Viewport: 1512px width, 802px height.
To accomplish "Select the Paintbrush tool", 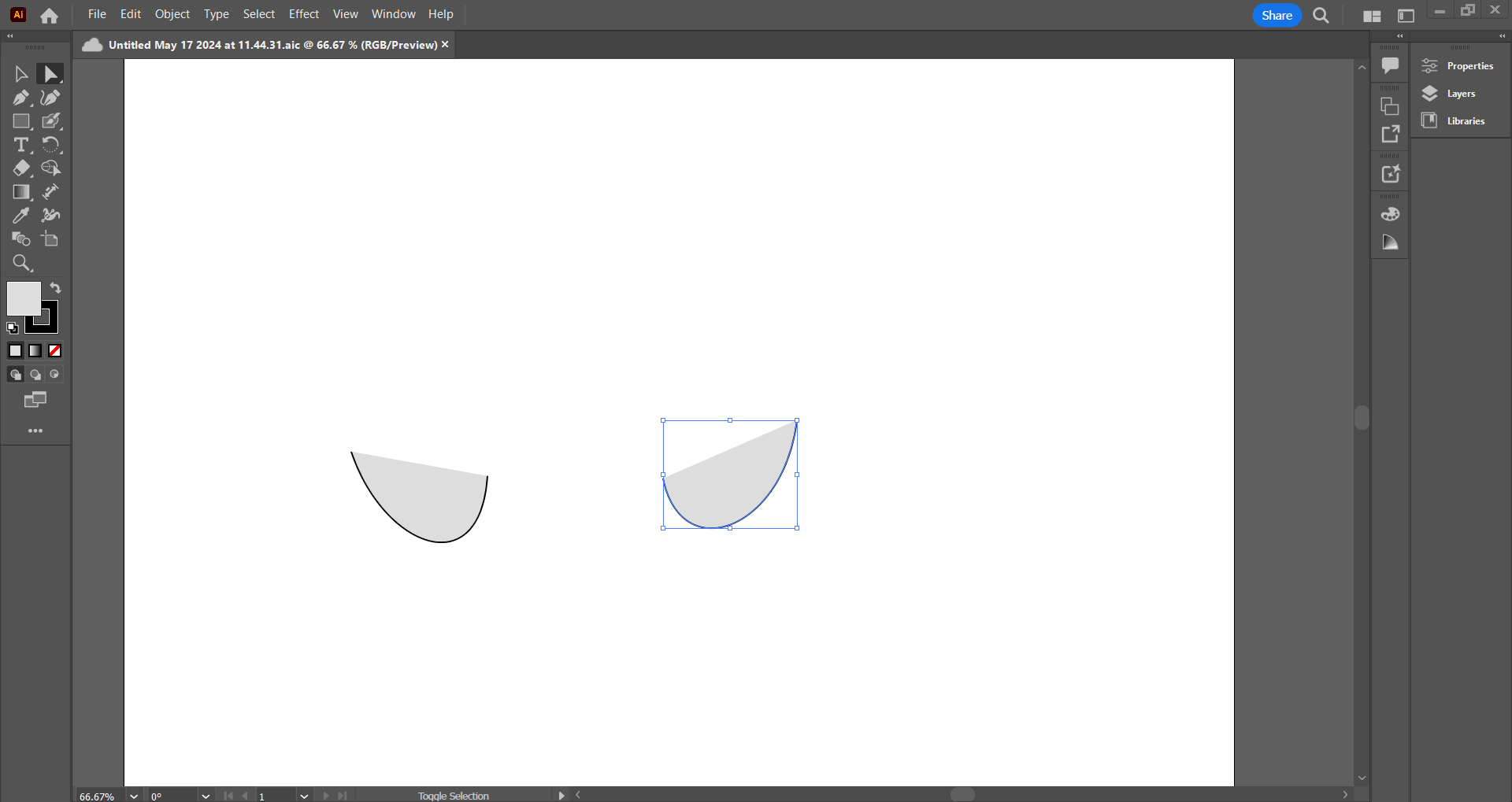I will [x=50, y=121].
